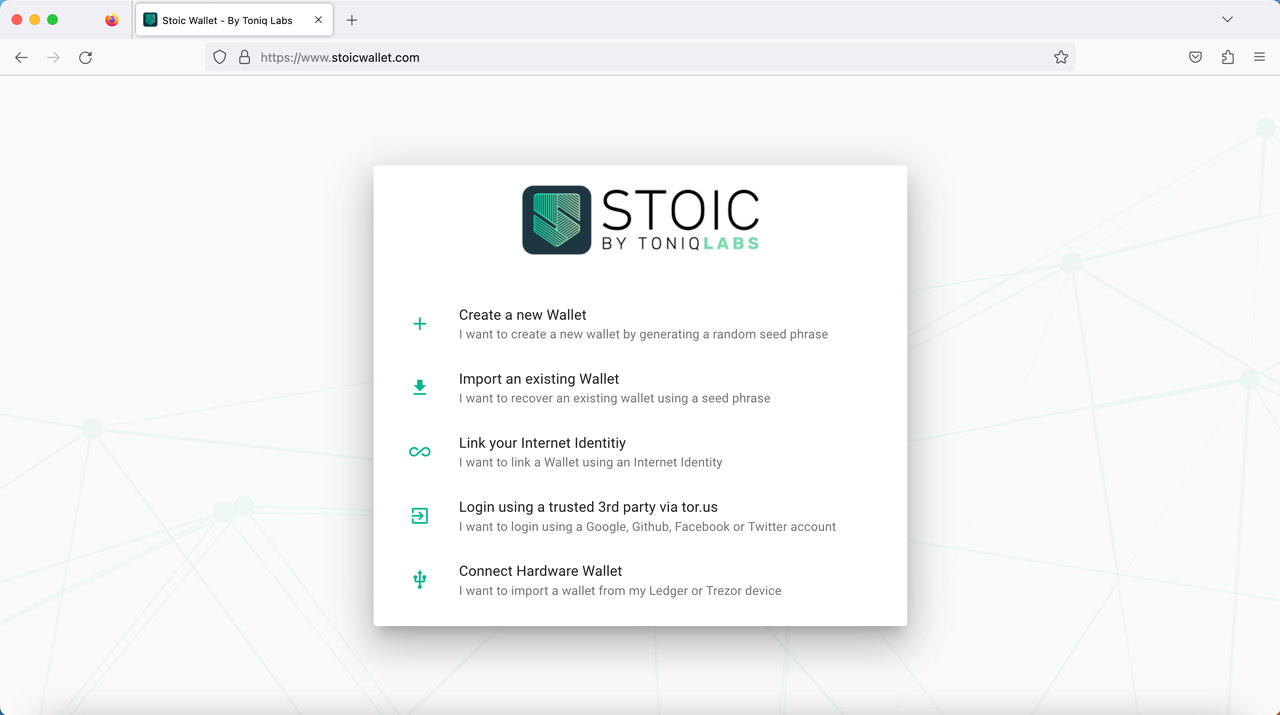Expand the list all tabs chevron
Image resolution: width=1280 pixels, height=715 pixels.
point(1227,20)
